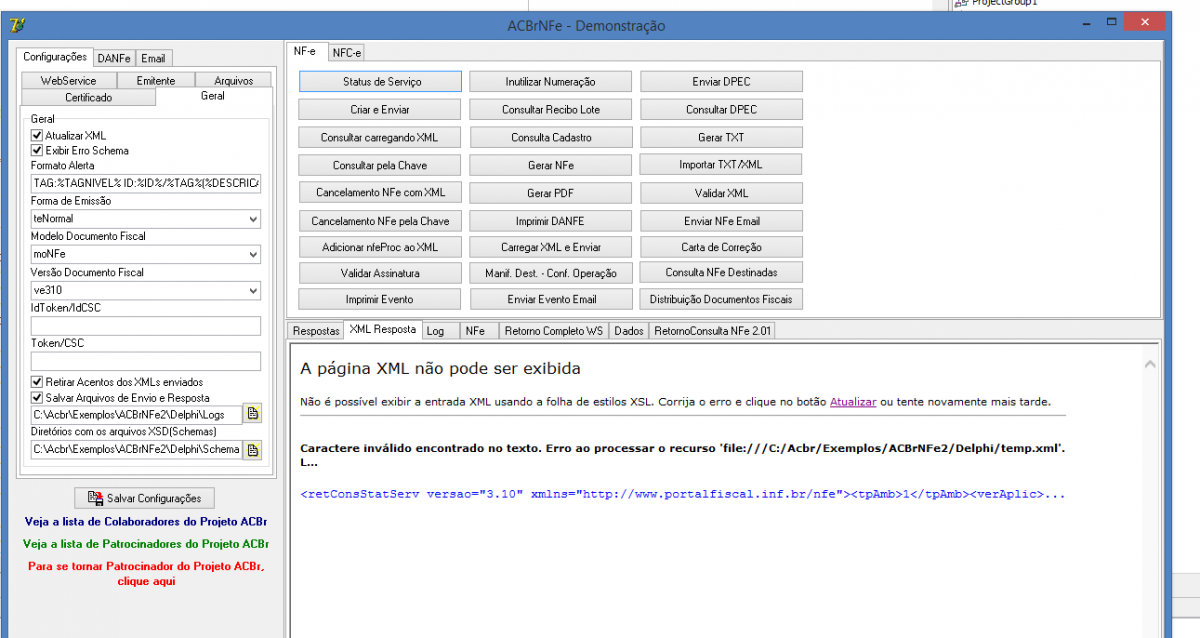Click Distribuição Documentos Fiscais button
The width and height of the screenshot is (1200, 638).
coord(722,299)
